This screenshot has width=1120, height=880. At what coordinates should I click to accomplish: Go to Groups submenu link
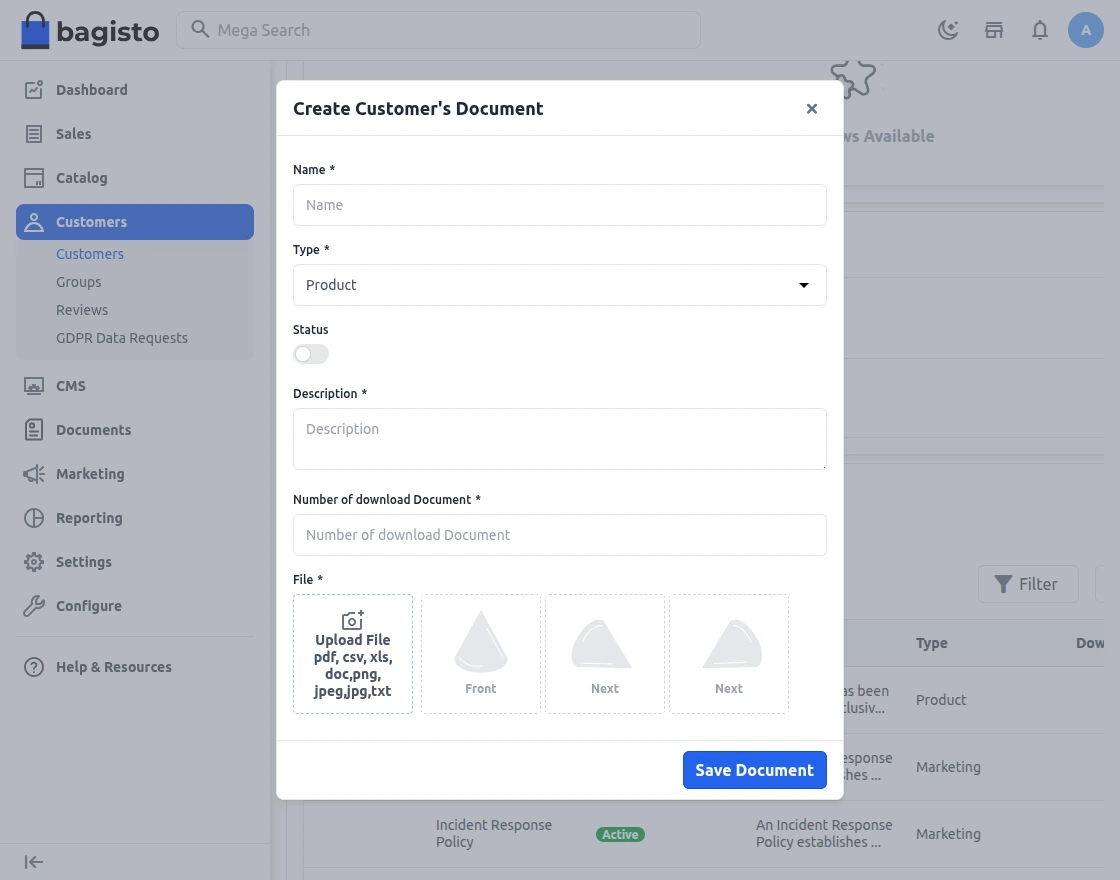(x=79, y=282)
